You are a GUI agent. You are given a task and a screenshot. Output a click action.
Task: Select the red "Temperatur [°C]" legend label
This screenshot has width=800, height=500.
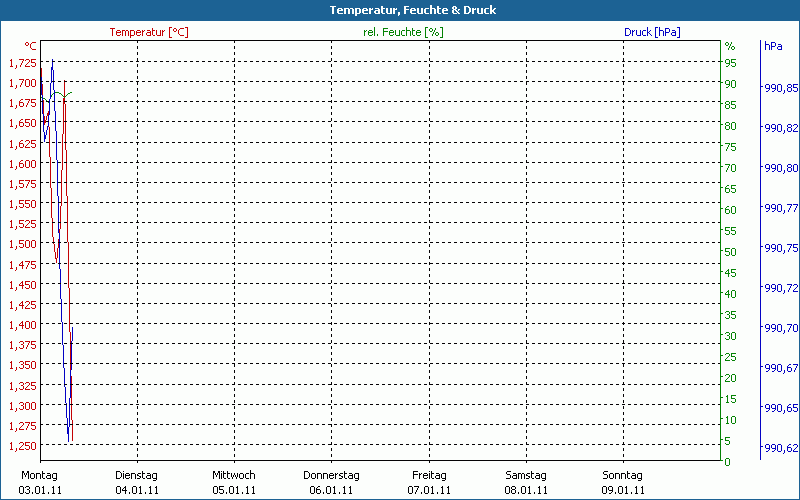(x=149, y=32)
